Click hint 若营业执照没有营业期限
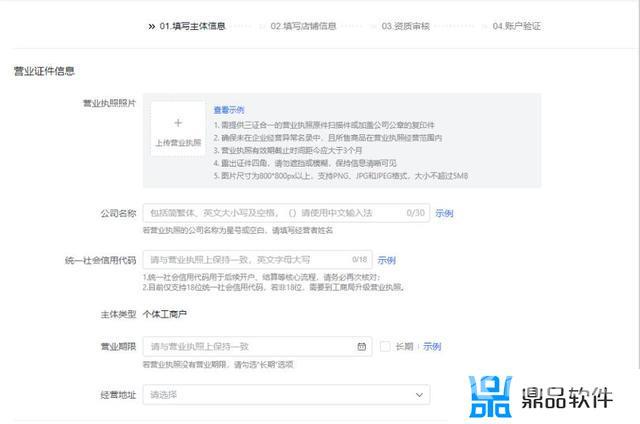This screenshot has width=640, height=424. 218,364
